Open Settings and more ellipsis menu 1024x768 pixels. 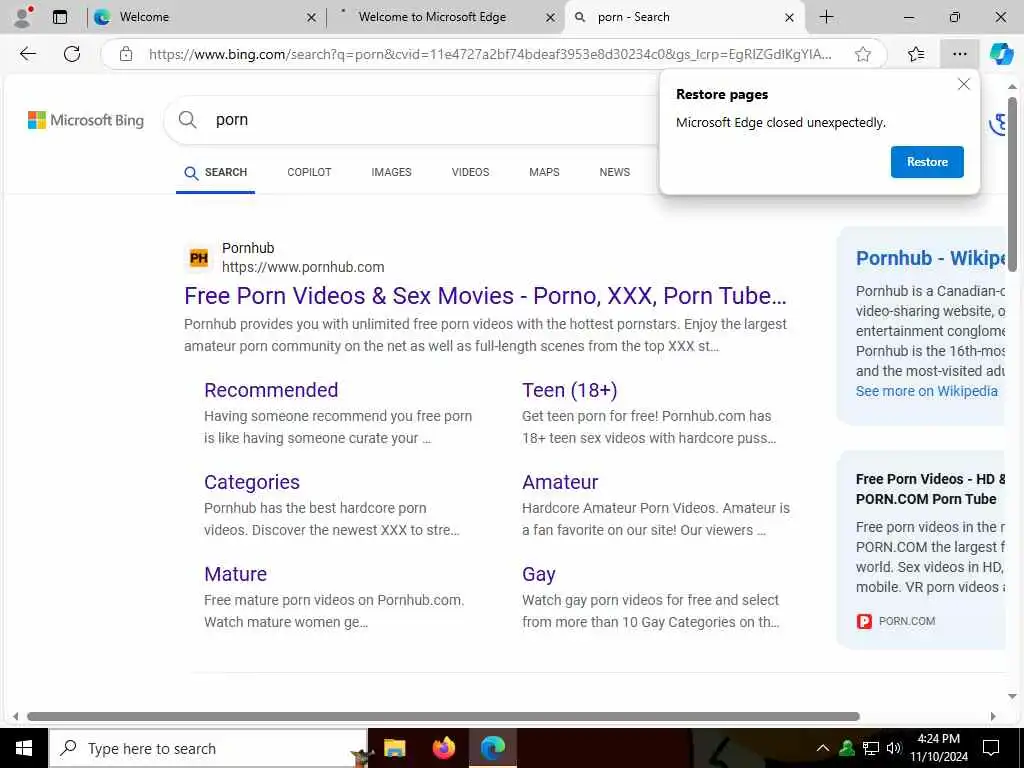(959, 54)
